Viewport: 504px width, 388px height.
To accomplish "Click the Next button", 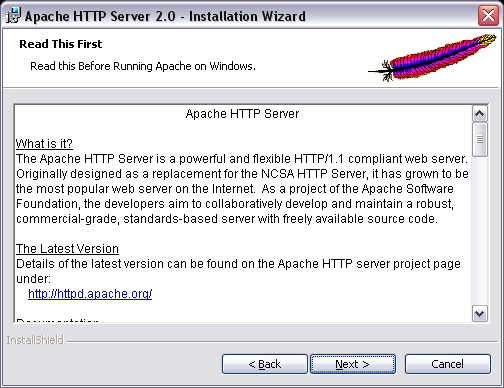I will (x=353, y=364).
